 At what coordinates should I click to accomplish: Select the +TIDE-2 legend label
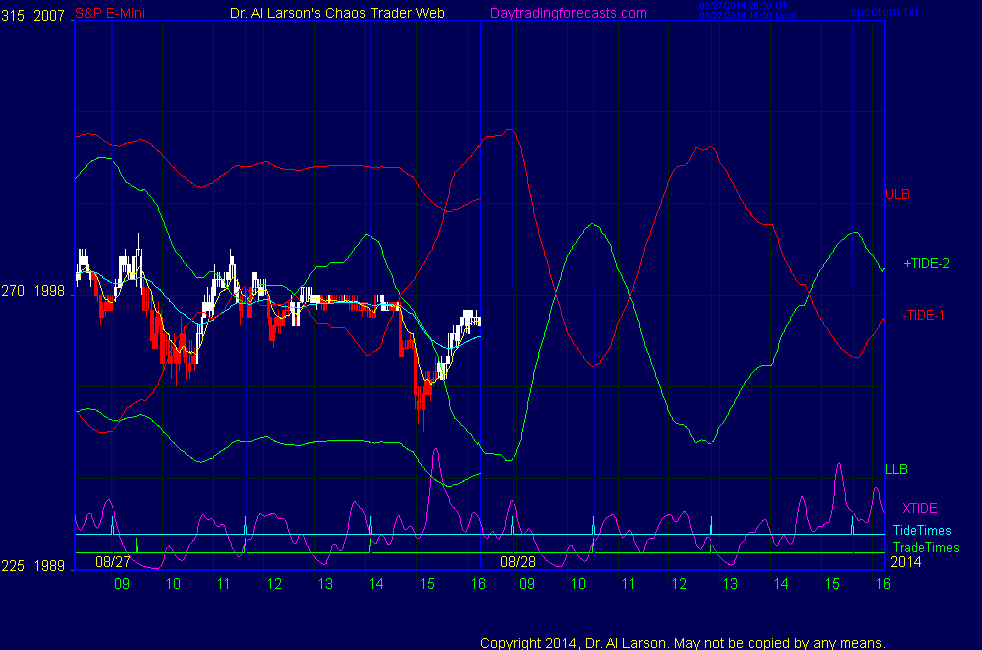(926, 264)
